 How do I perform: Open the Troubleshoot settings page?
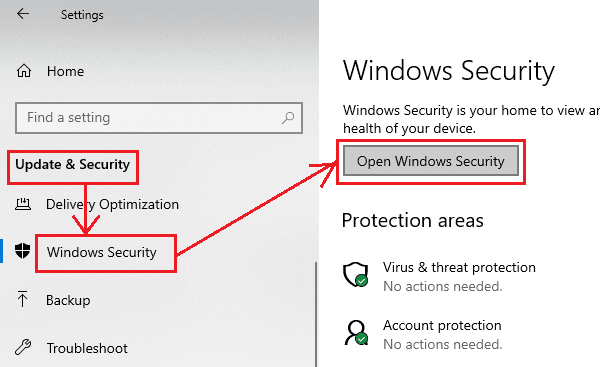87,348
